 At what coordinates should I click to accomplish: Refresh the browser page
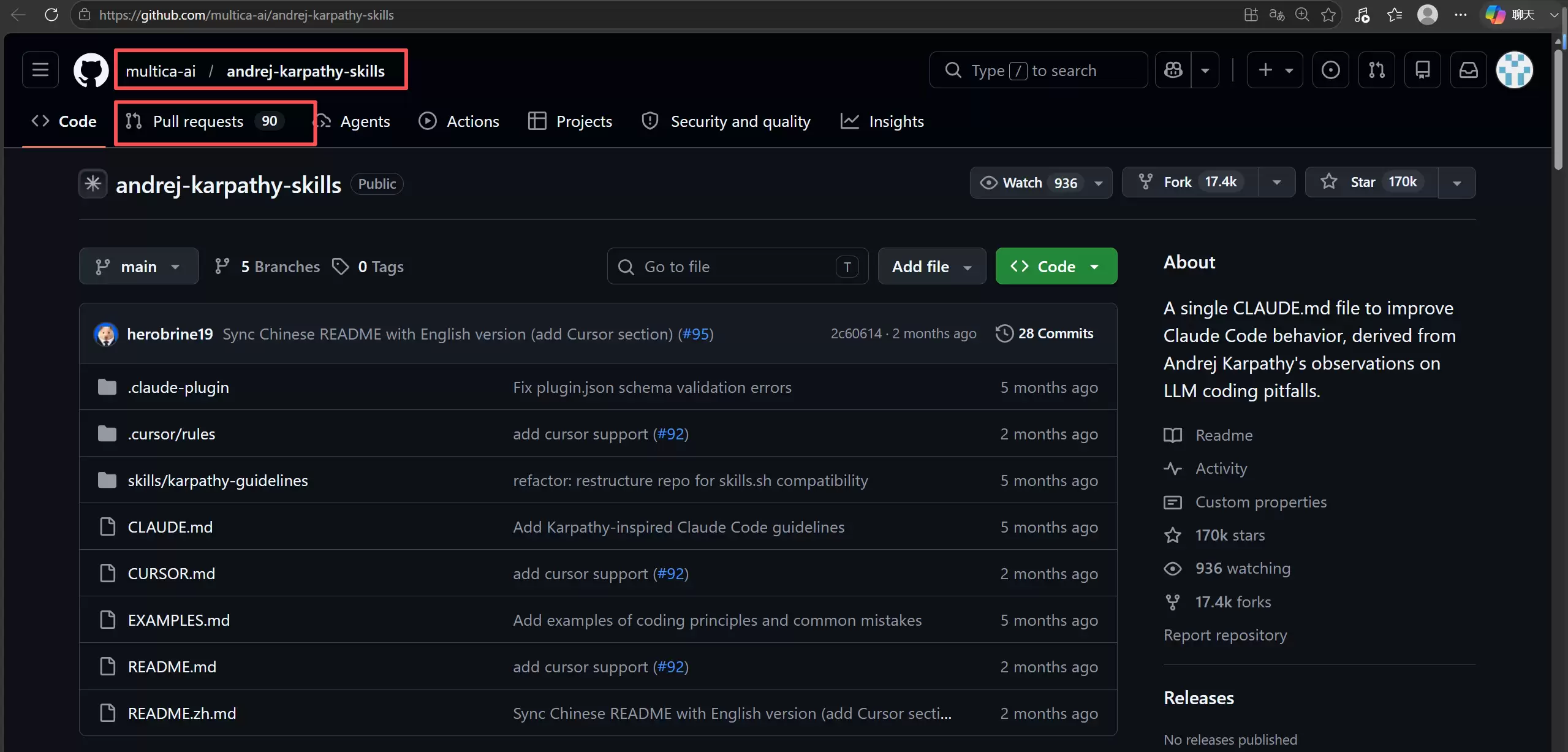click(x=51, y=15)
